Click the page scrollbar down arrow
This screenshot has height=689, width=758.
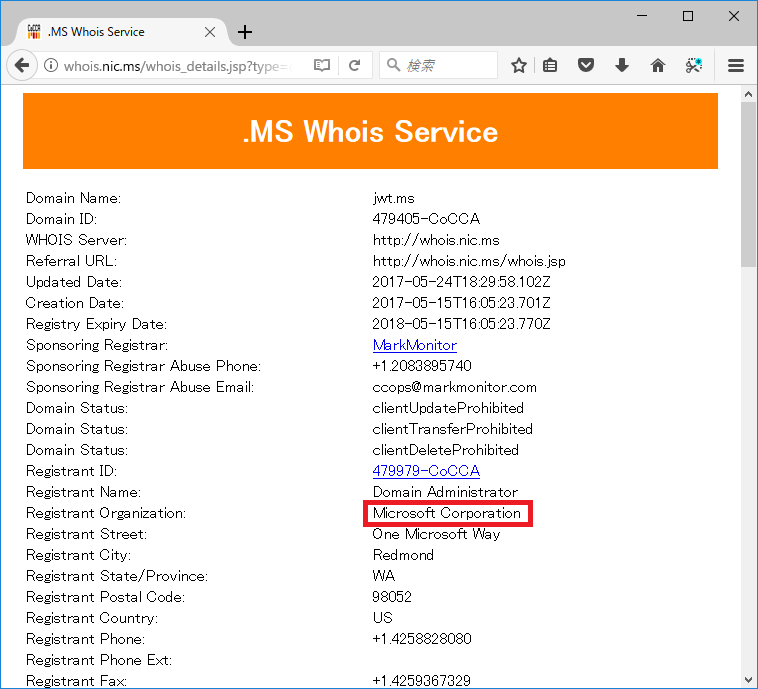click(x=748, y=679)
